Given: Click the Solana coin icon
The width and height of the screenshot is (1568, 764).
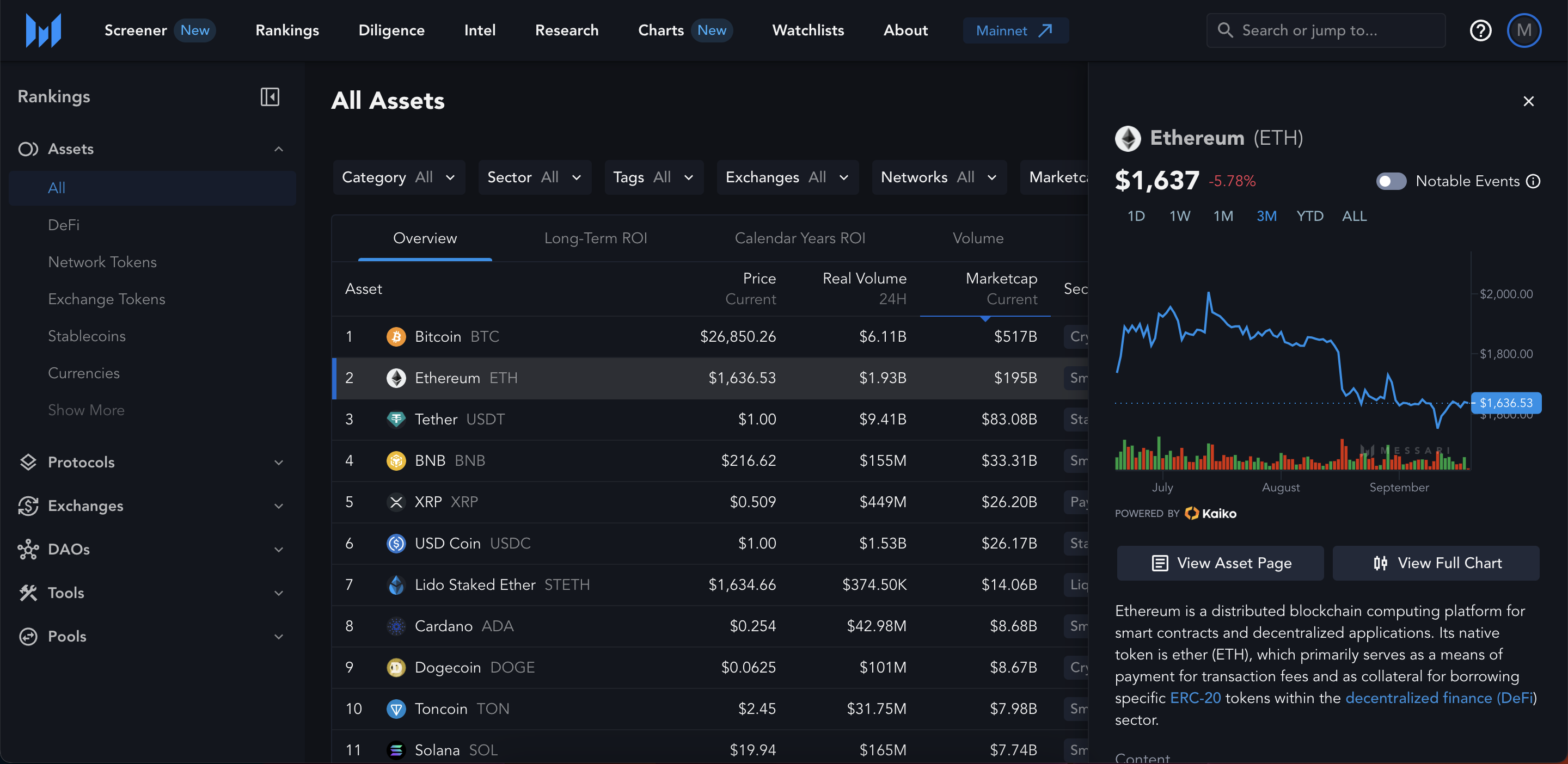Looking at the screenshot, I should (x=396, y=750).
